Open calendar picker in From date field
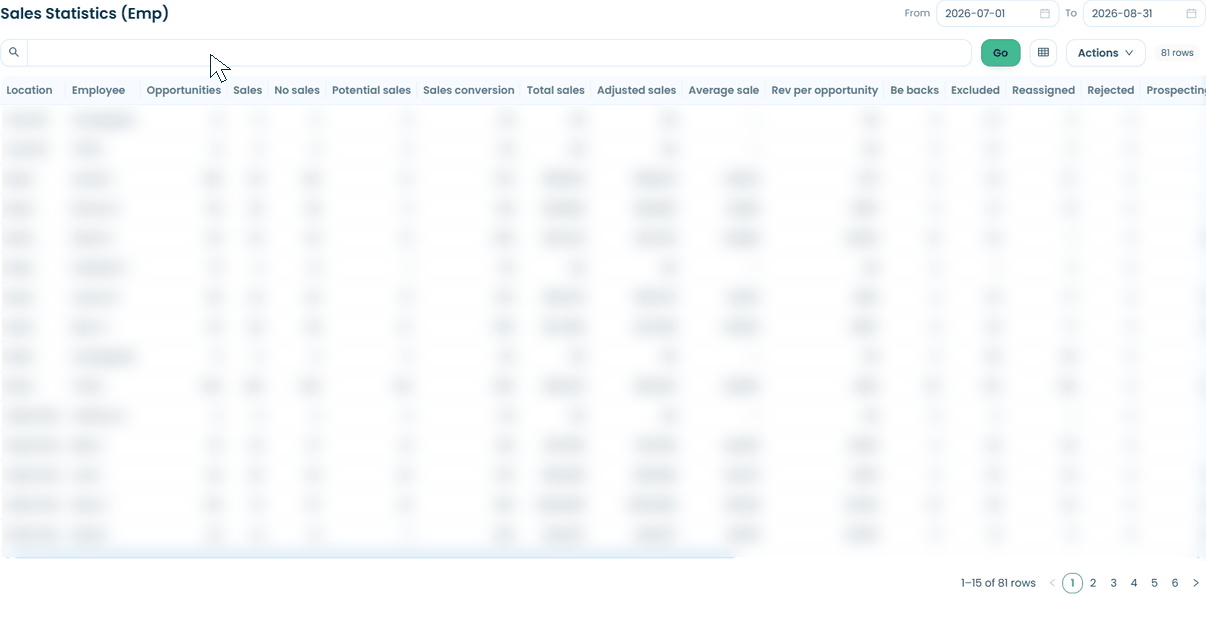This screenshot has width=1206, height=620. pos(1045,14)
